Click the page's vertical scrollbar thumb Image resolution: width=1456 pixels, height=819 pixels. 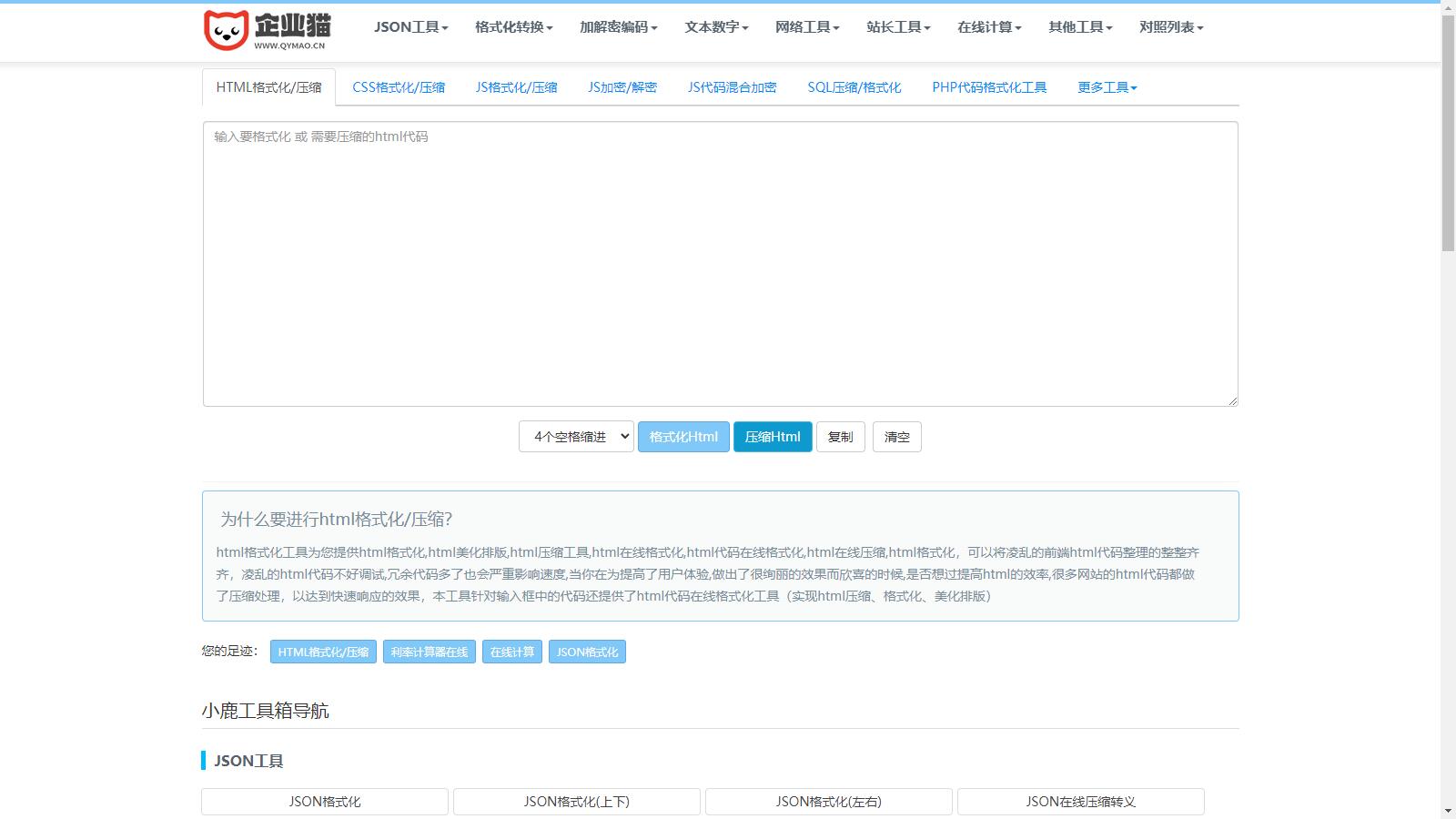click(1448, 127)
